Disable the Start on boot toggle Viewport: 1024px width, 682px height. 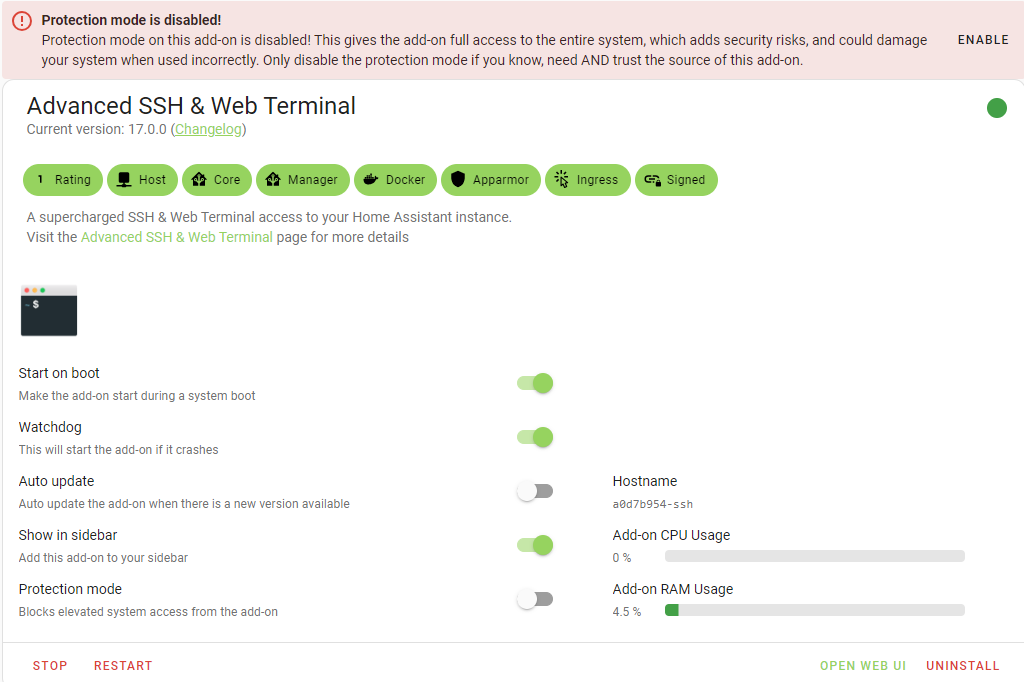tap(535, 383)
